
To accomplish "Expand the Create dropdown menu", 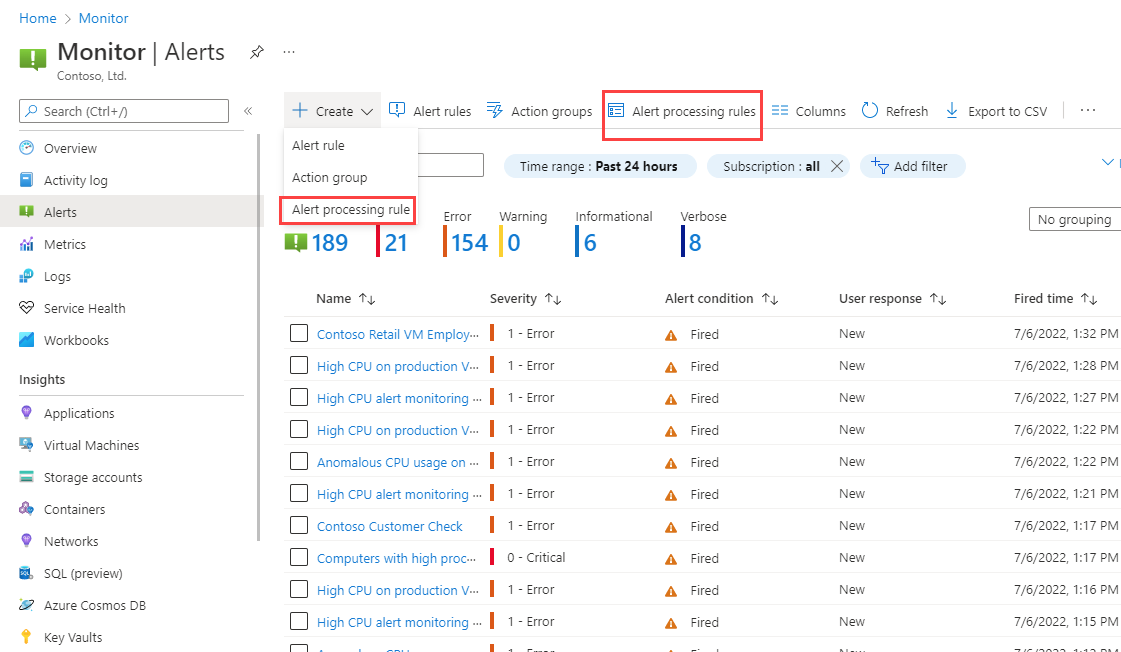I will [332, 110].
